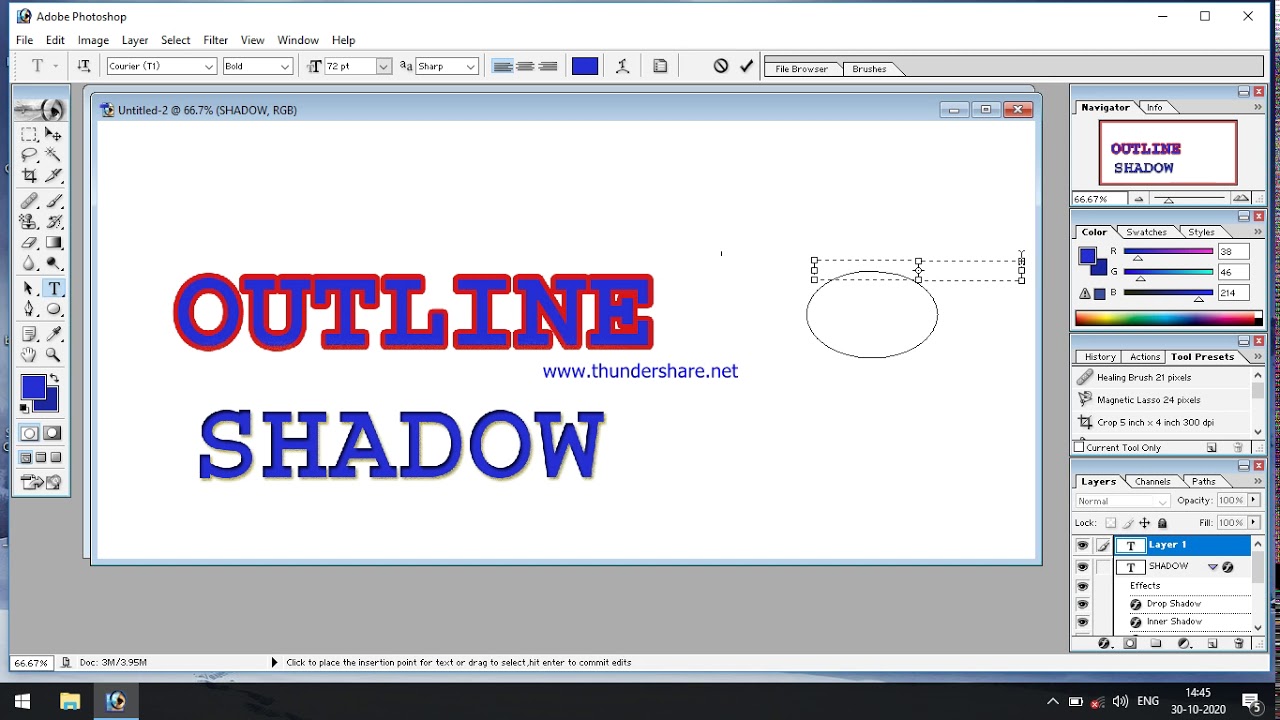Select the Eraser tool
1280x720 pixels.
[29, 243]
